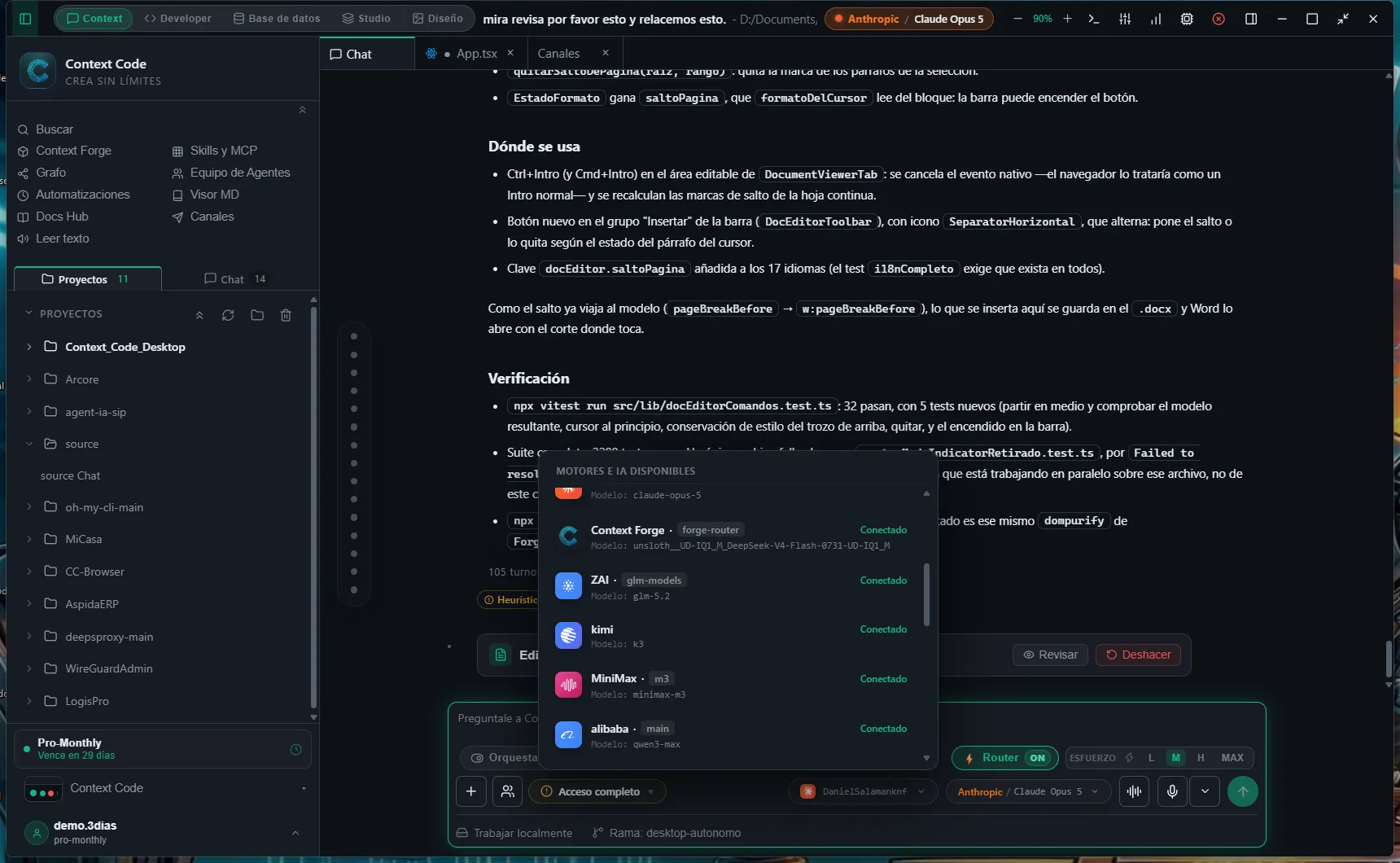
Task: Set effort level to MAX
Action: tap(1232, 757)
